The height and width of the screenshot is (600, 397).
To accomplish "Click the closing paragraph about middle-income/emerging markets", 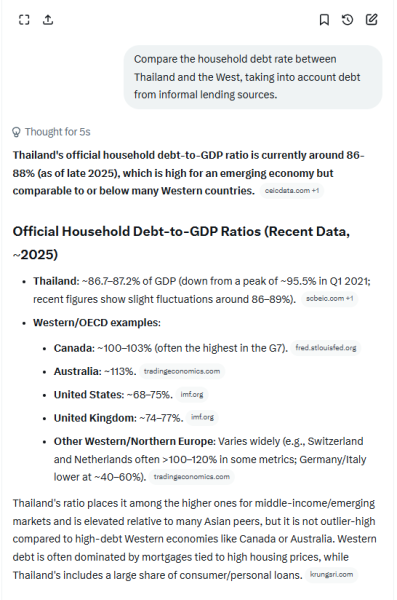I will coord(194,539).
